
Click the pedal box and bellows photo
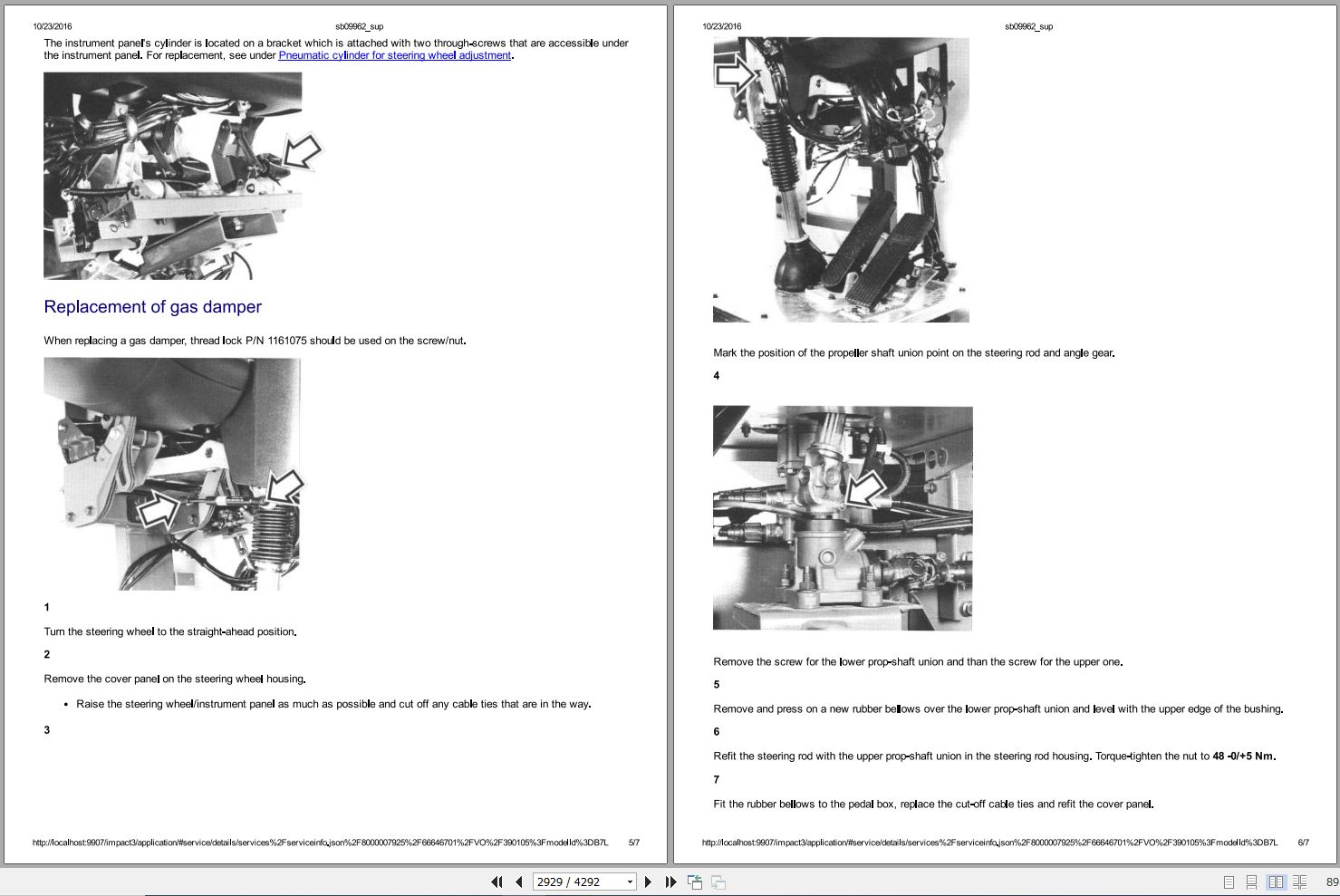pos(841,179)
